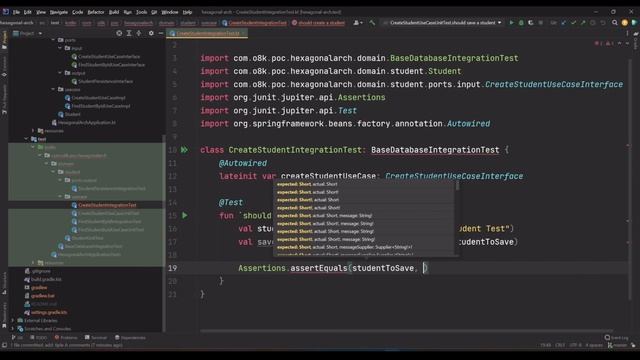Click the Project tool window side button
This screenshot has height=360, width=640.
tap(4, 39)
